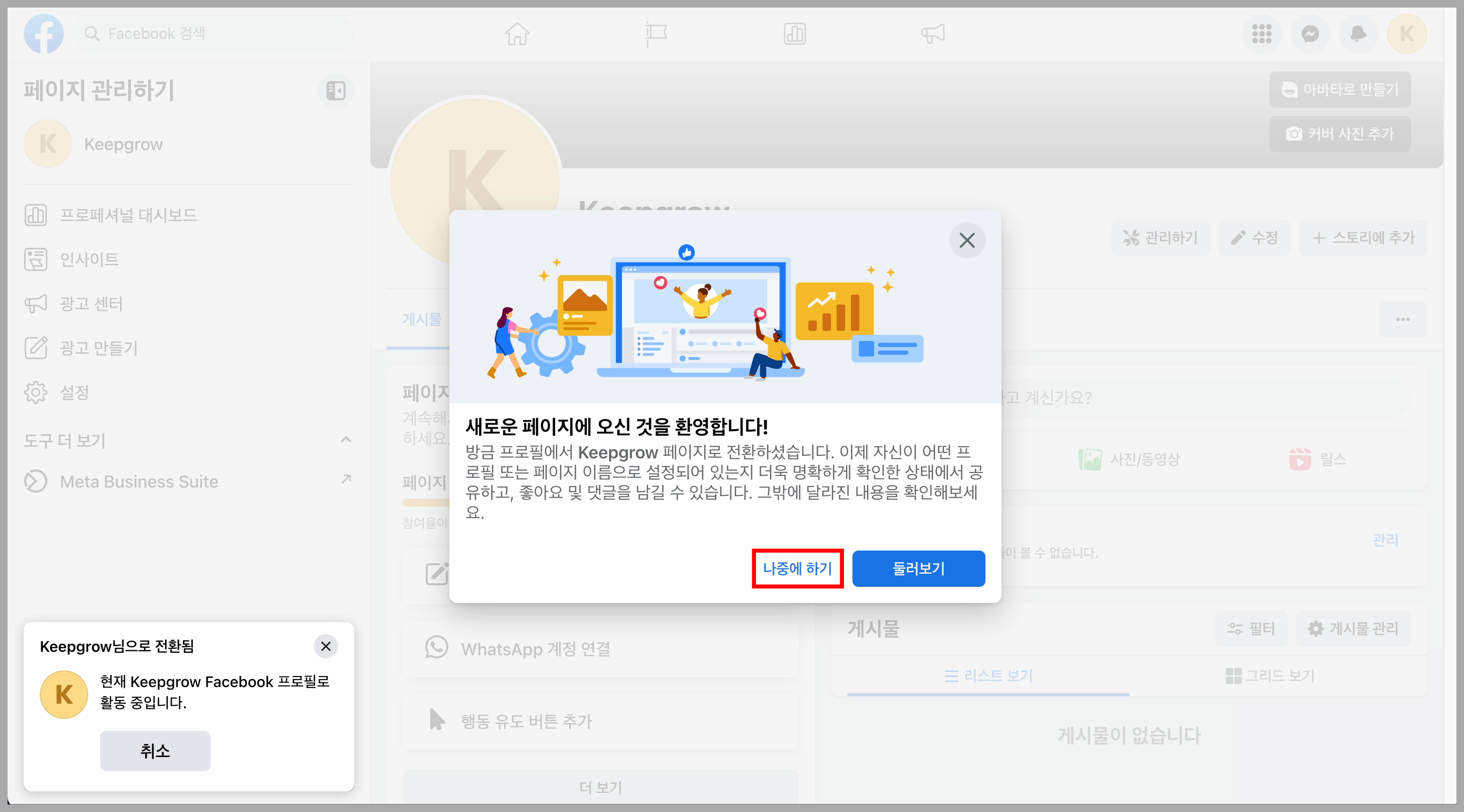Open 광고 센터 in sidebar
This screenshot has width=1464, height=812.
pyautogui.click(x=91, y=303)
